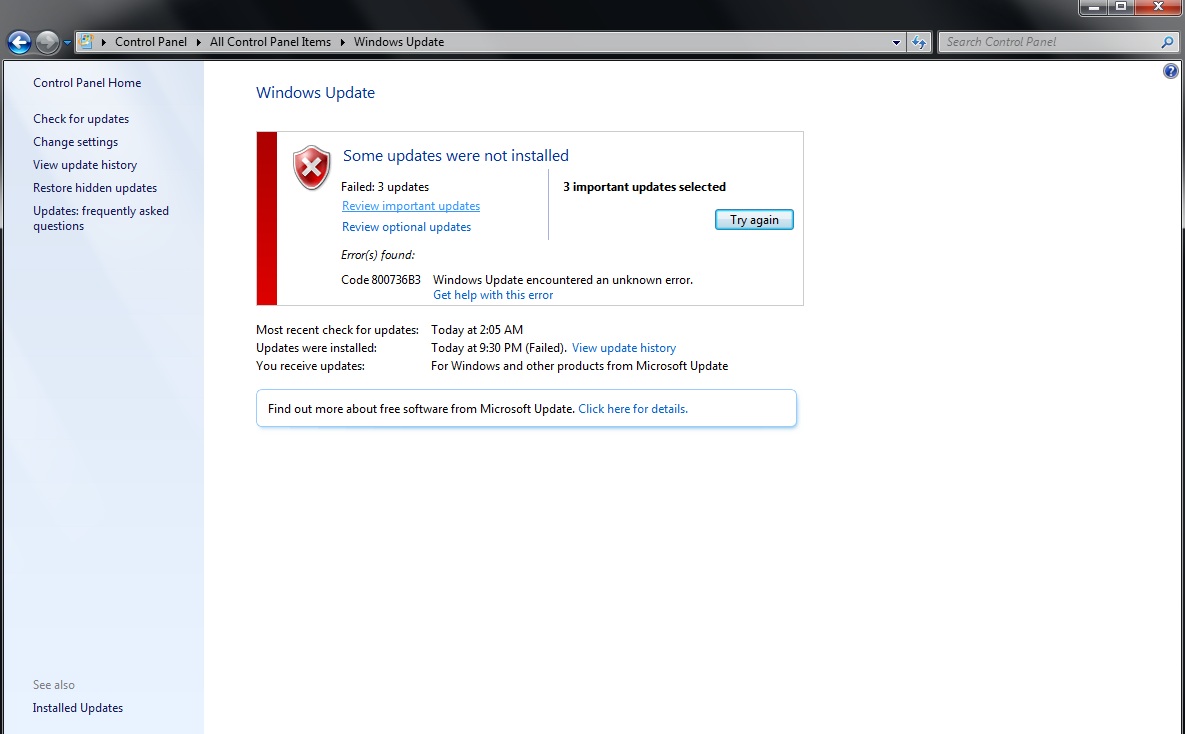
Task: Open View update history next to Failed
Action: tap(623, 348)
